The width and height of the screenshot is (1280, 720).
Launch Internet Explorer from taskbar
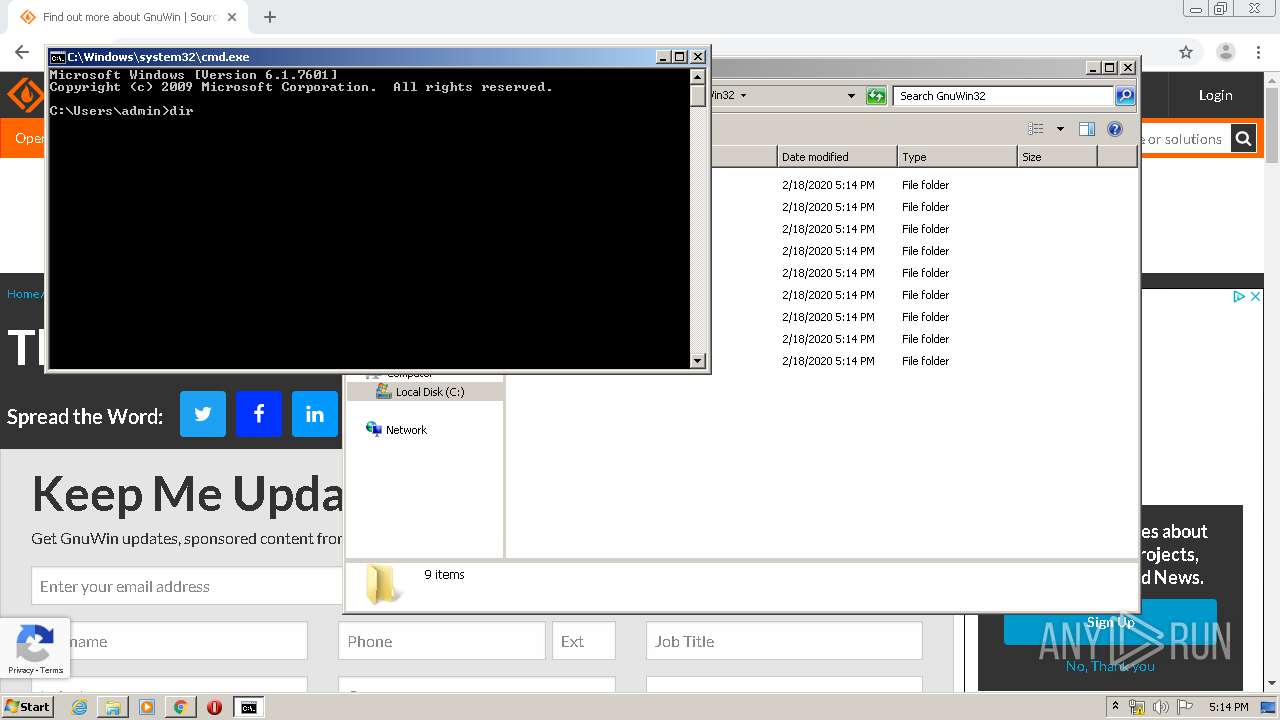[x=79, y=707]
